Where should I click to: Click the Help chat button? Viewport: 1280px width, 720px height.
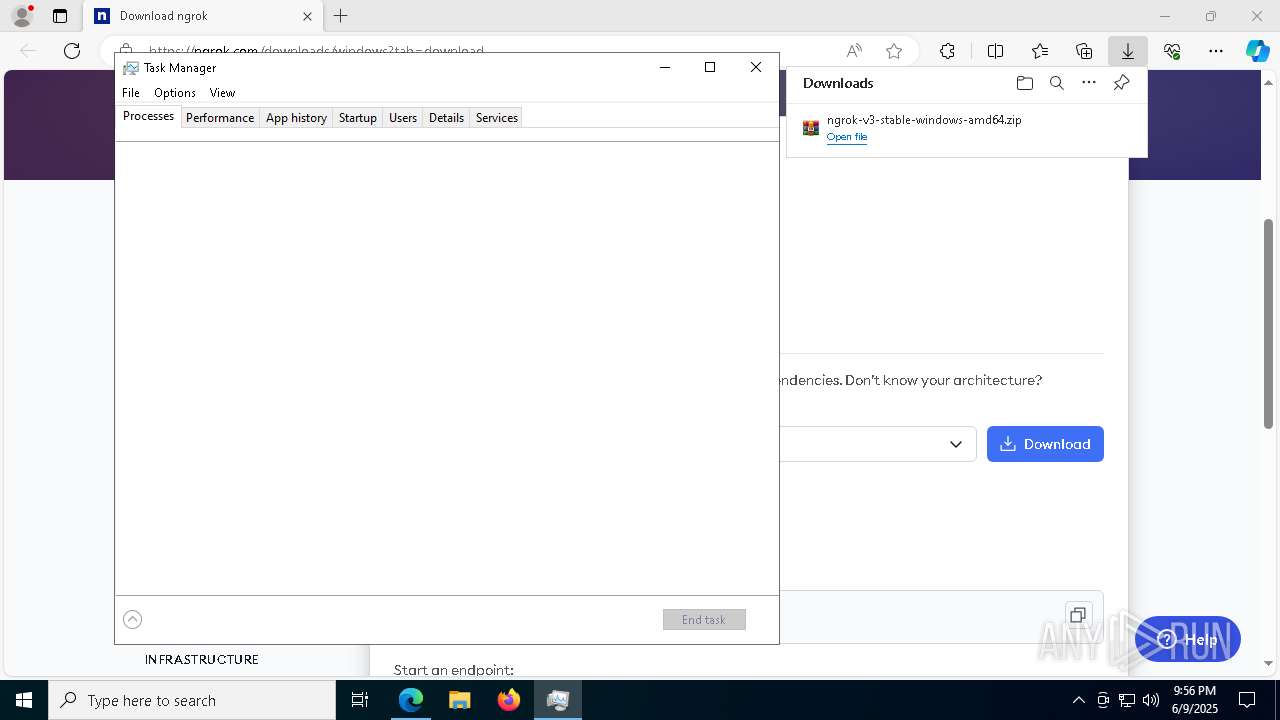click(1188, 640)
